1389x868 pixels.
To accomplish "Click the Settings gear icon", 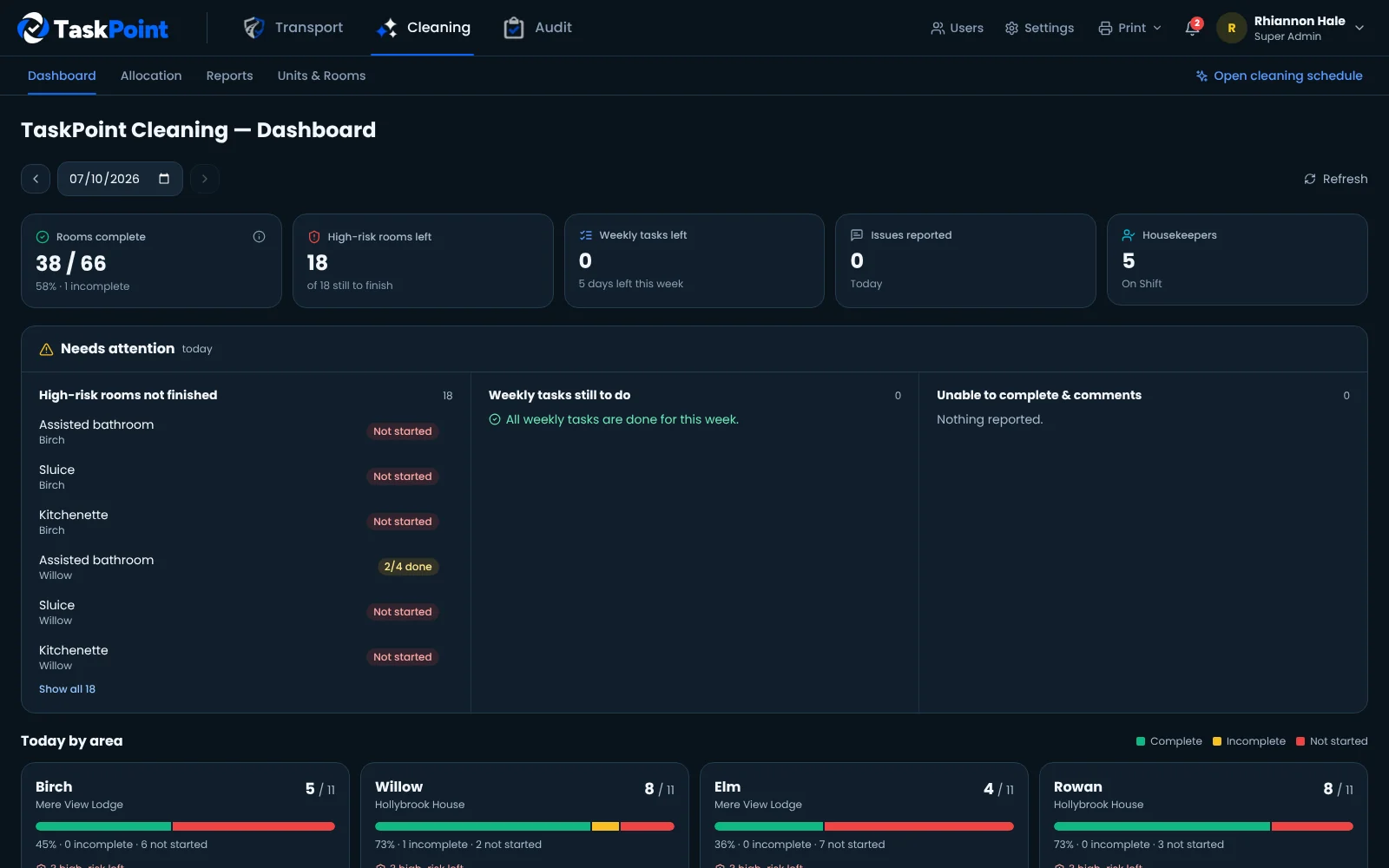I will 1011,28.
